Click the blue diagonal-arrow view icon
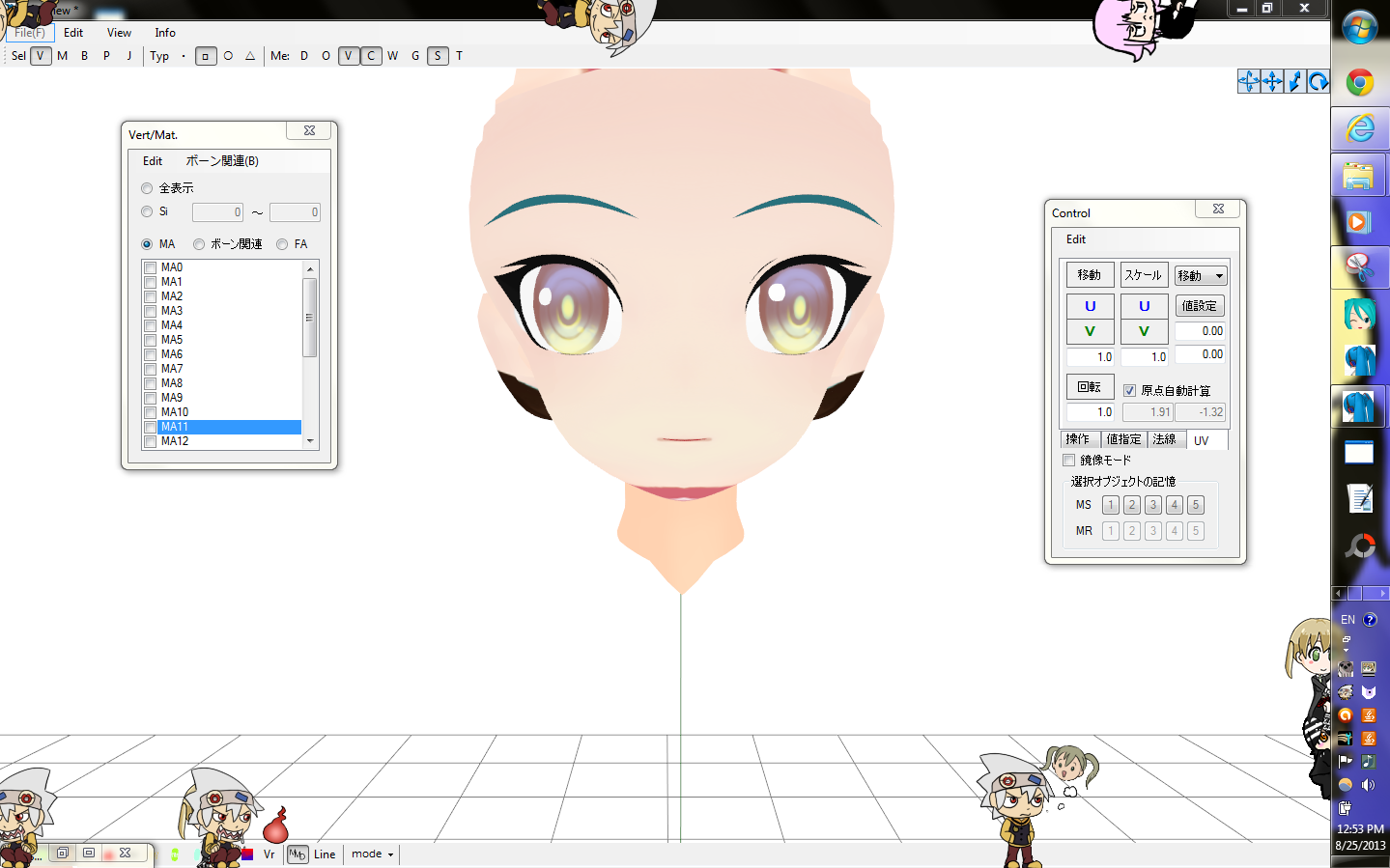1390x868 pixels. 1295,82
